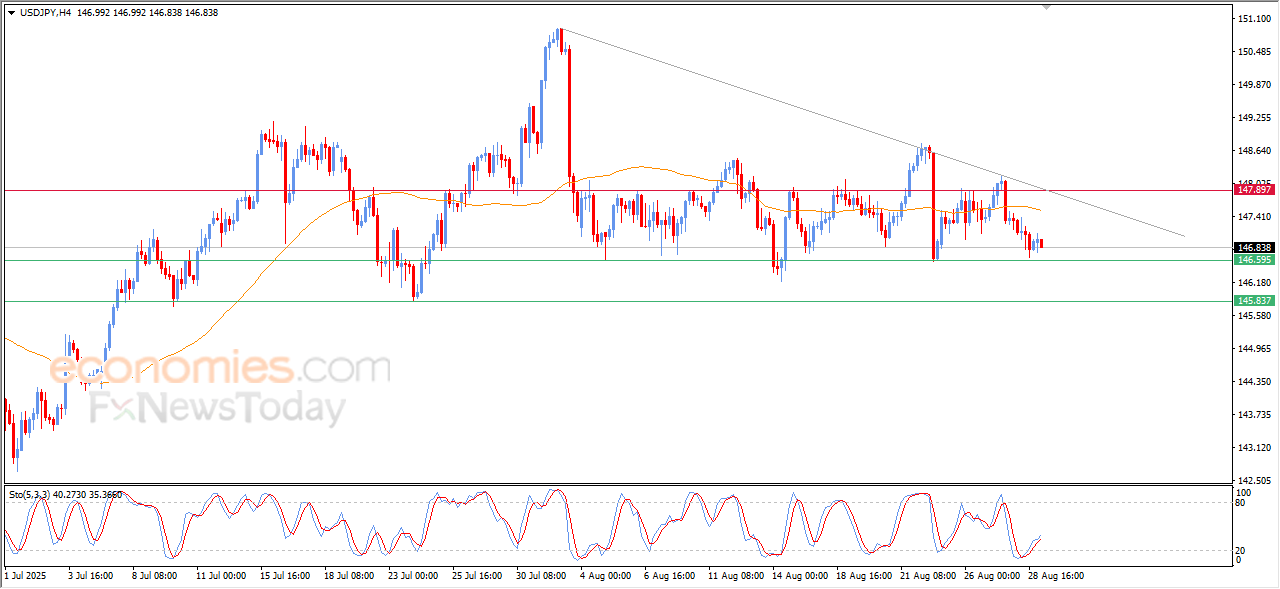Viewport: 1280px width, 589px height.
Task: Click the 149.255 value on price axis
Action: pos(1254,118)
